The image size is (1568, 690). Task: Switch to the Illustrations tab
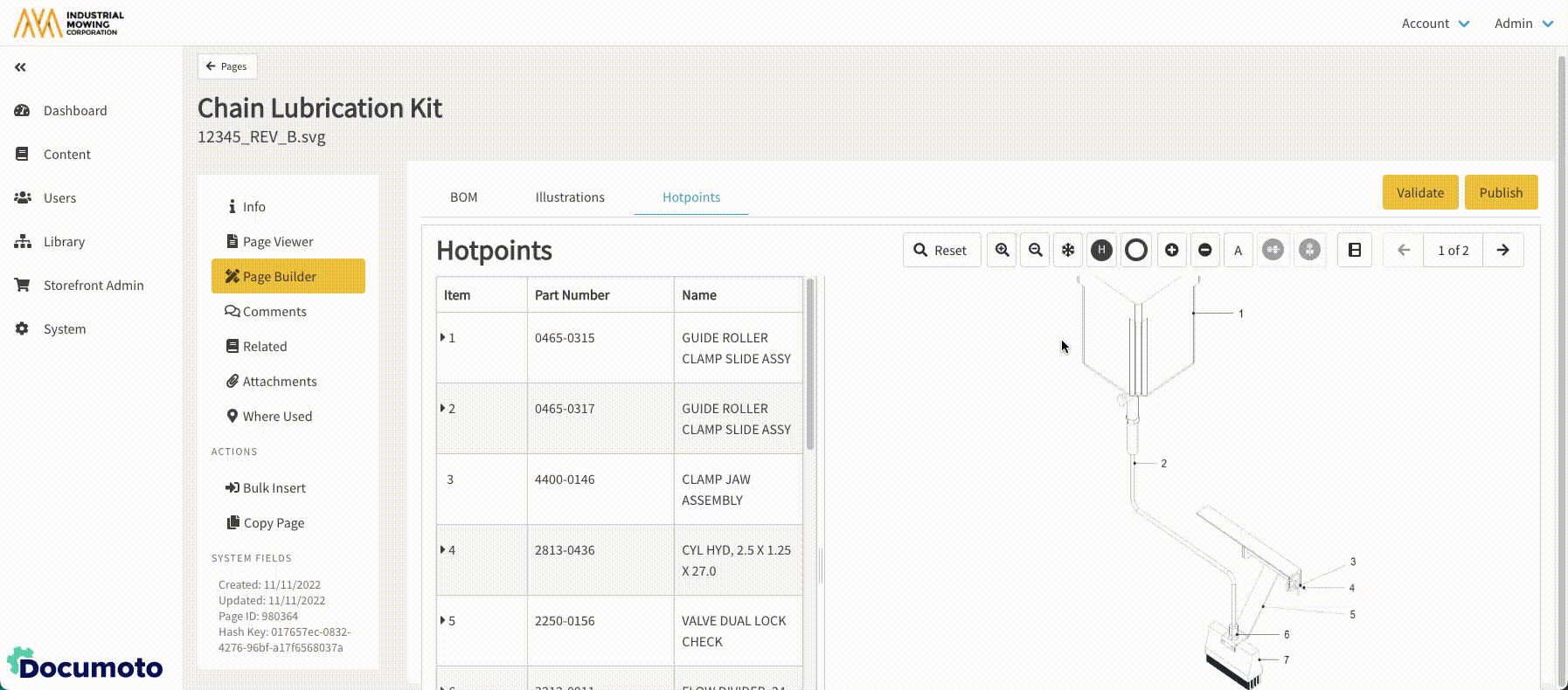pyautogui.click(x=570, y=197)
